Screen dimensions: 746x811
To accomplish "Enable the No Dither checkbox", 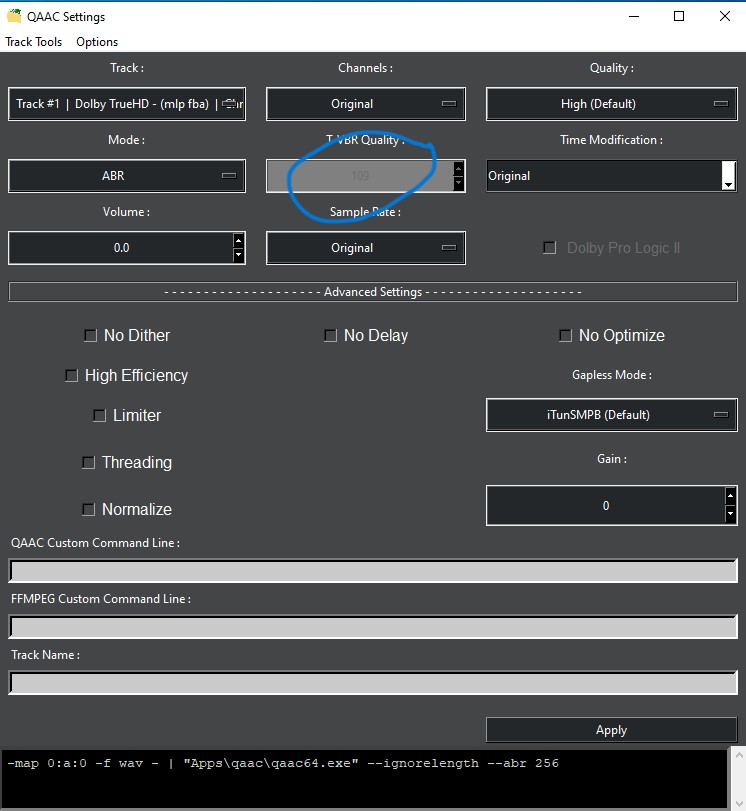I will [x=91, y=336].
